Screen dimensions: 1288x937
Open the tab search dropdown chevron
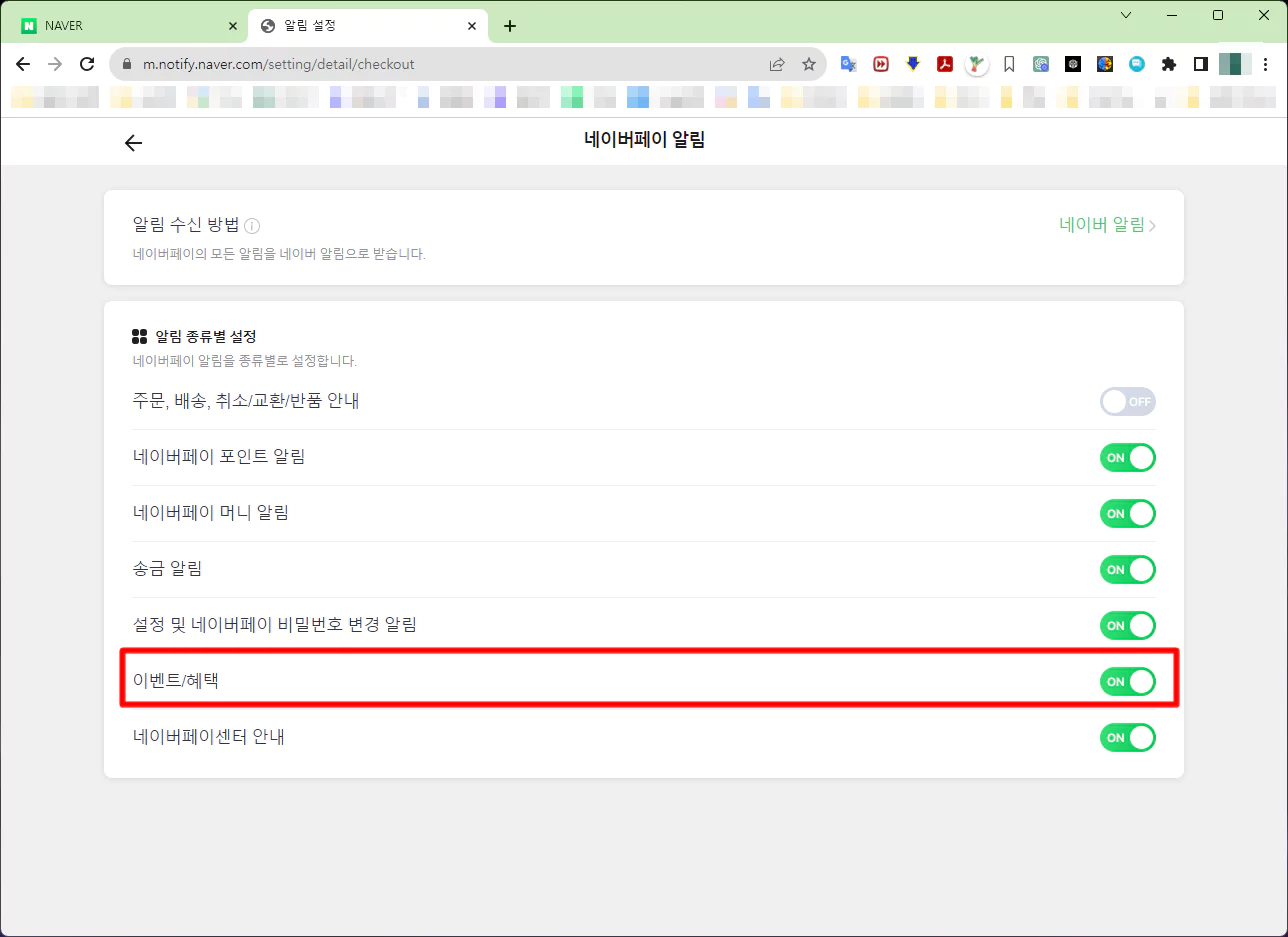(x=1126, y=15)
